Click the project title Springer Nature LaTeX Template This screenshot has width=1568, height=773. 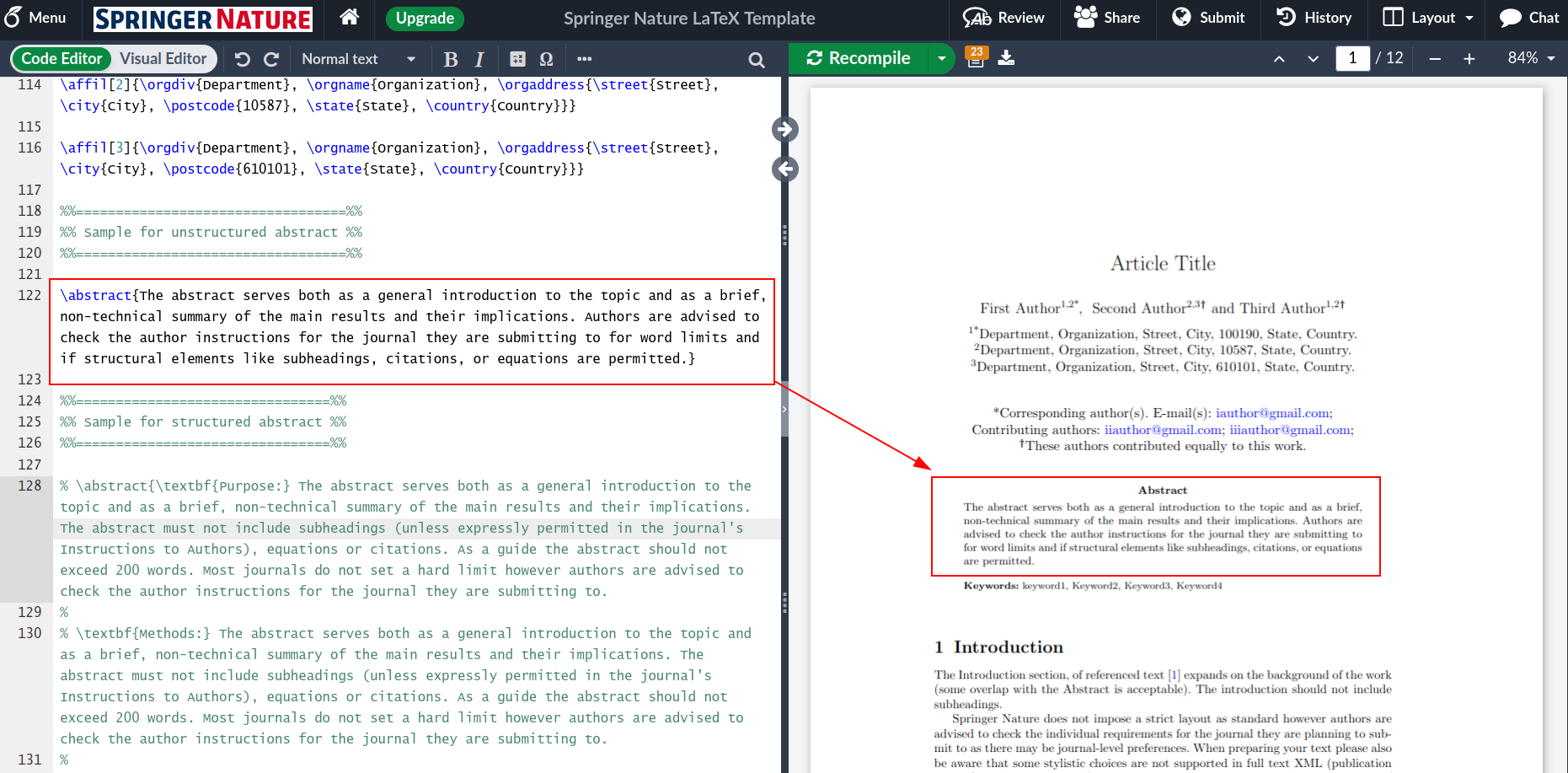click(x=689, y=19)
